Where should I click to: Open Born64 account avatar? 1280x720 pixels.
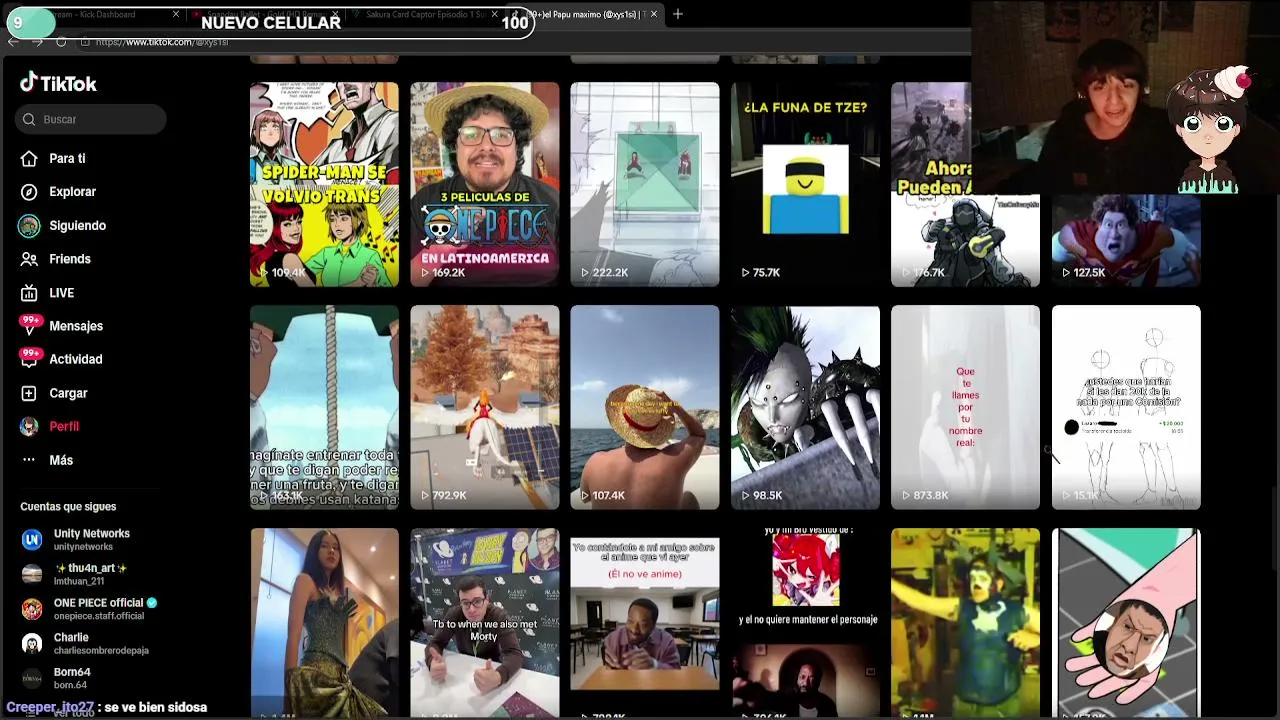[x=32, y=678]
